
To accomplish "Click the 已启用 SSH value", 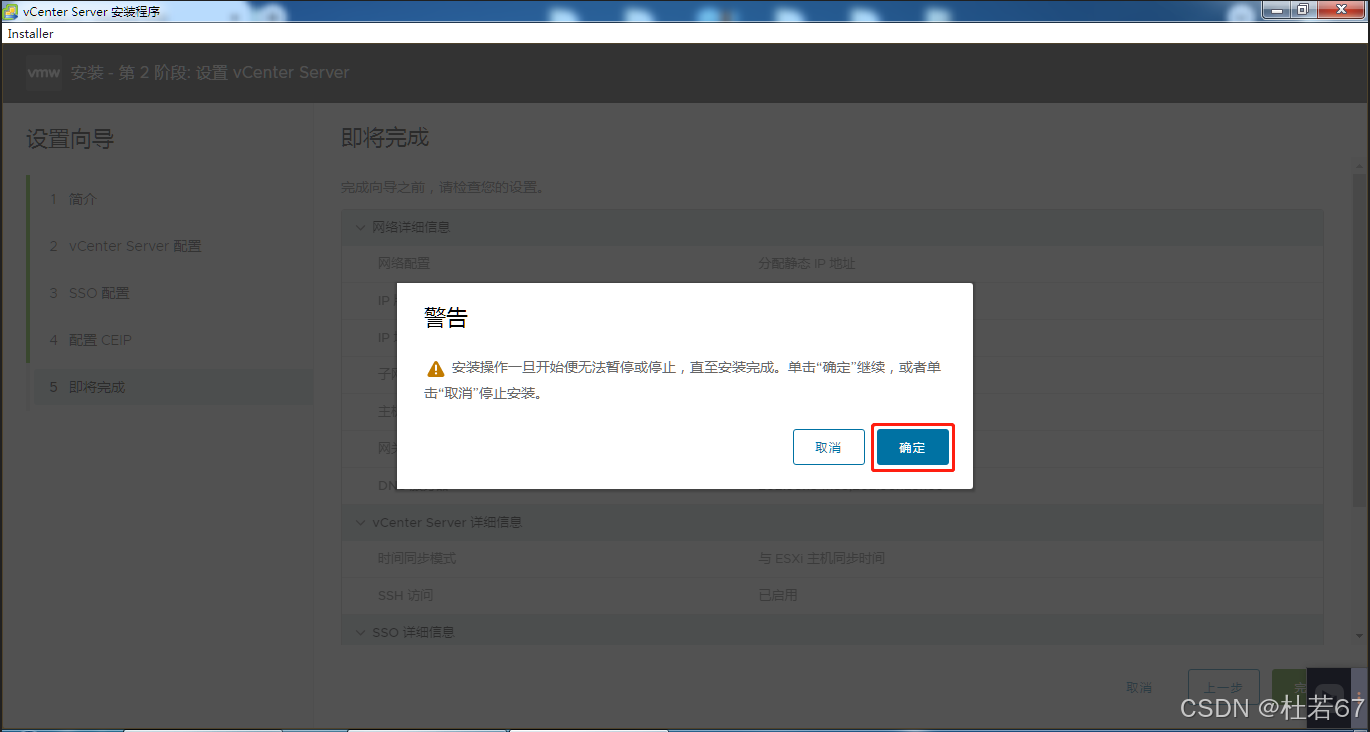I will (x=778, y=595).
